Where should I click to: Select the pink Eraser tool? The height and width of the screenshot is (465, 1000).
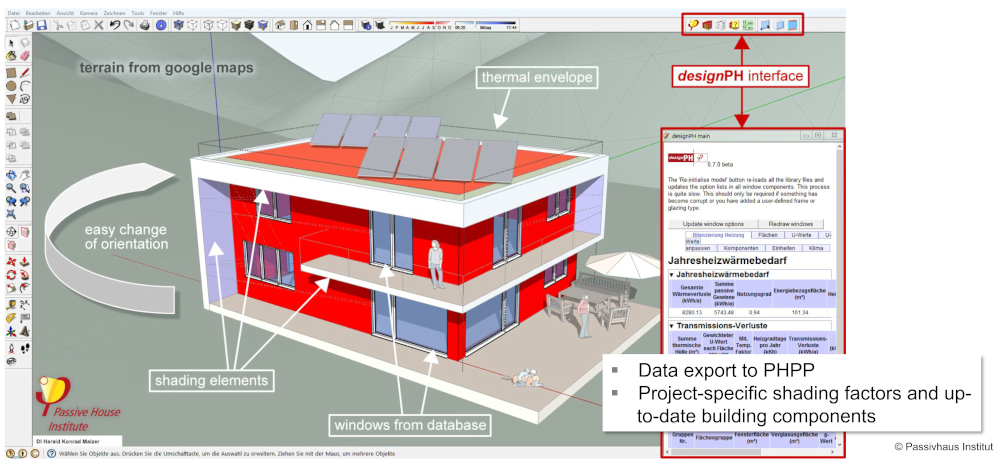tap(25, 54)
